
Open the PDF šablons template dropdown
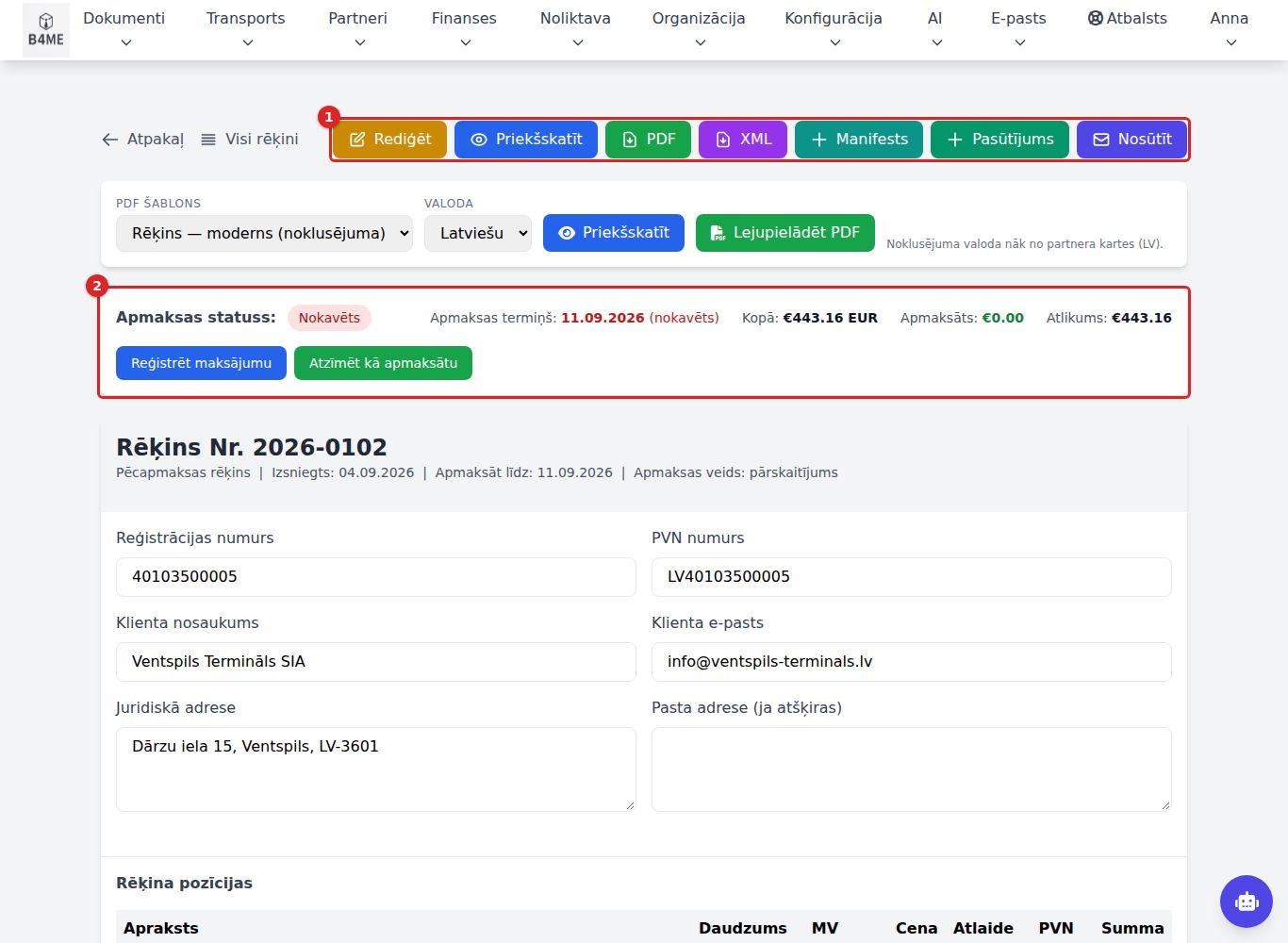(264, 233)
